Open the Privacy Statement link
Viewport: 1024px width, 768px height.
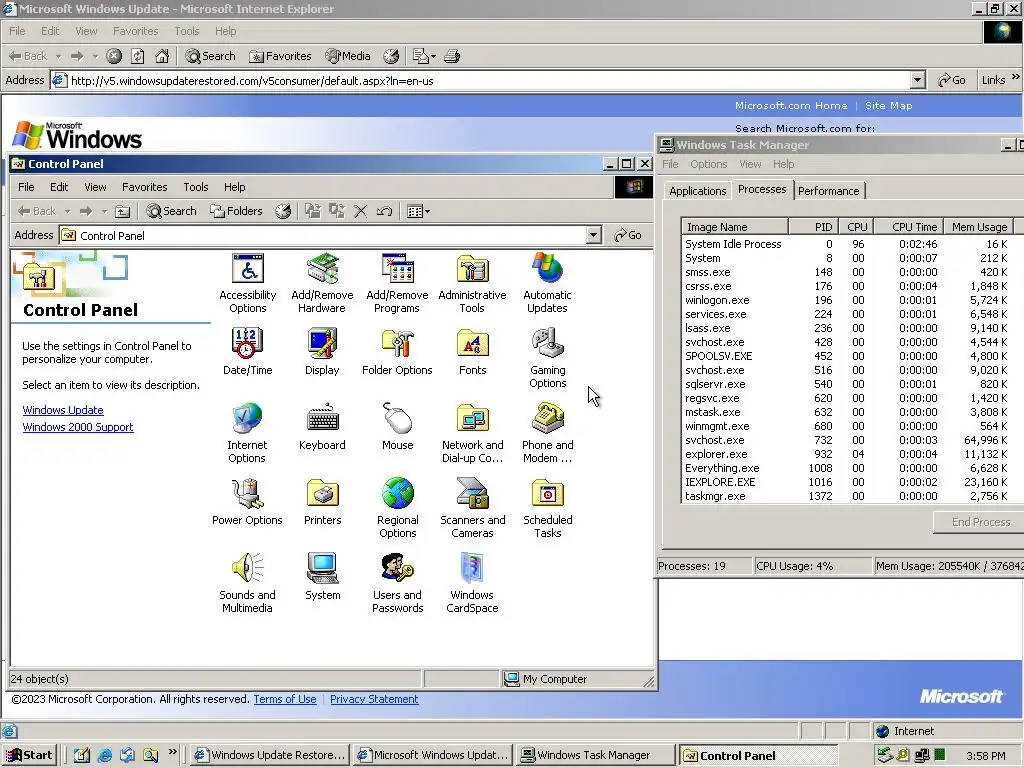(x=374, y=699)
